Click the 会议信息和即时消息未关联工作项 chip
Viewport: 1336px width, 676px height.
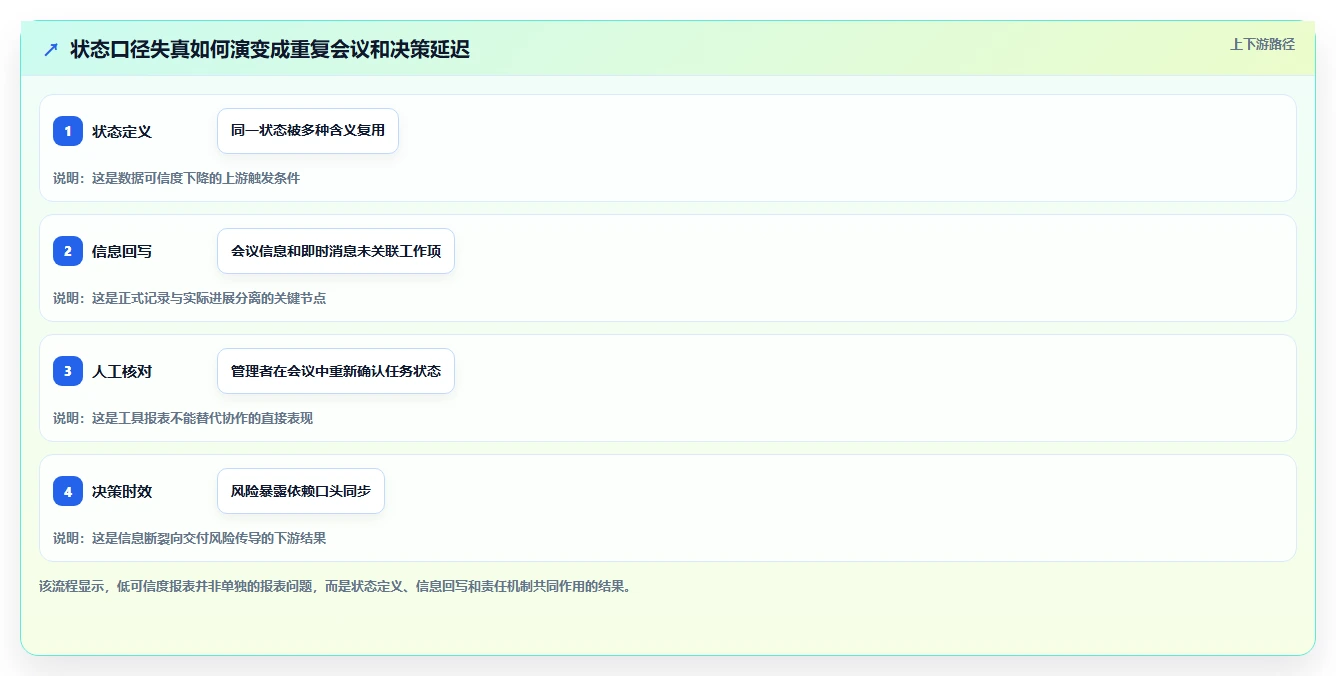[336, 251]
